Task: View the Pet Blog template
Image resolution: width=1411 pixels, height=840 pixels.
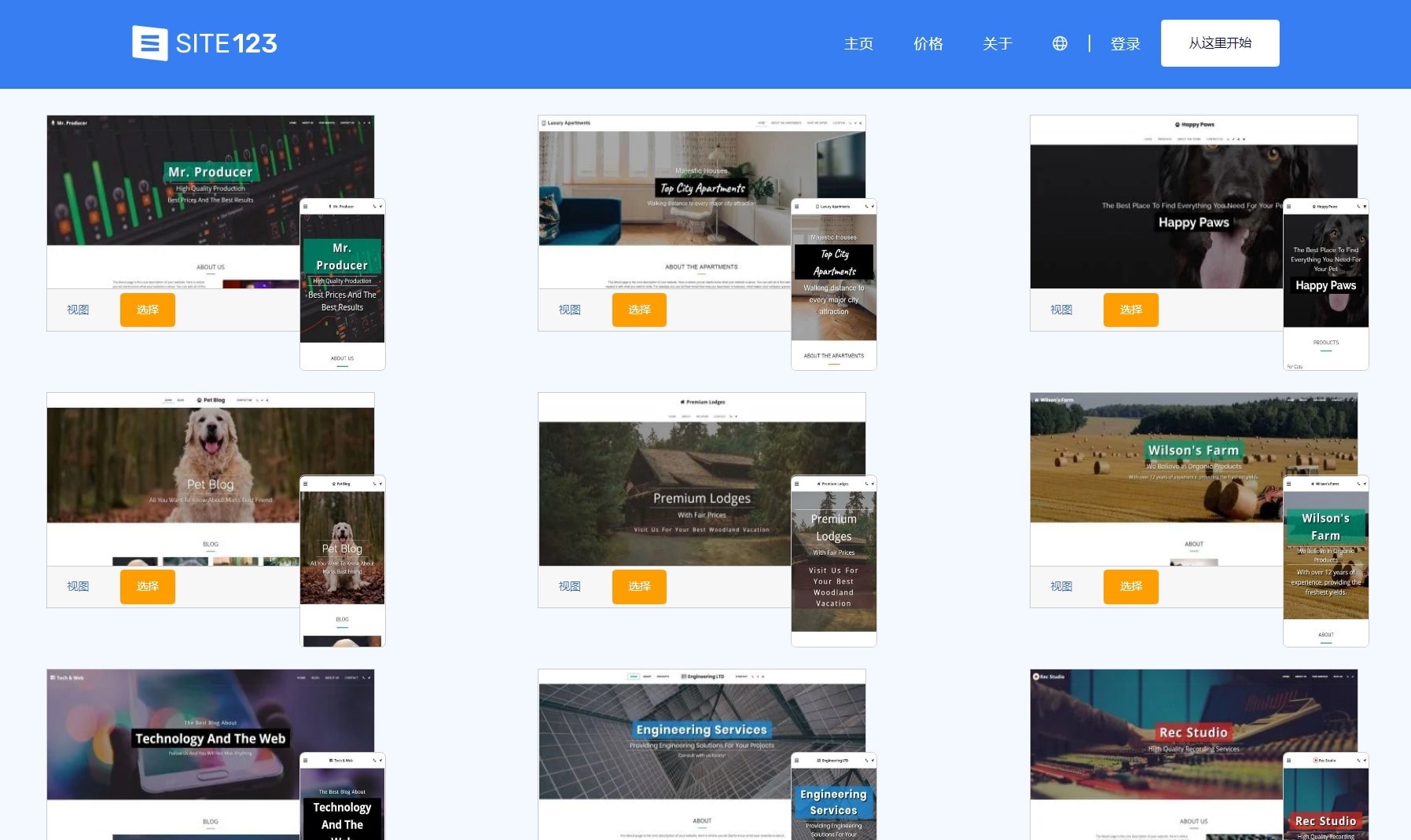Action: 78,586
